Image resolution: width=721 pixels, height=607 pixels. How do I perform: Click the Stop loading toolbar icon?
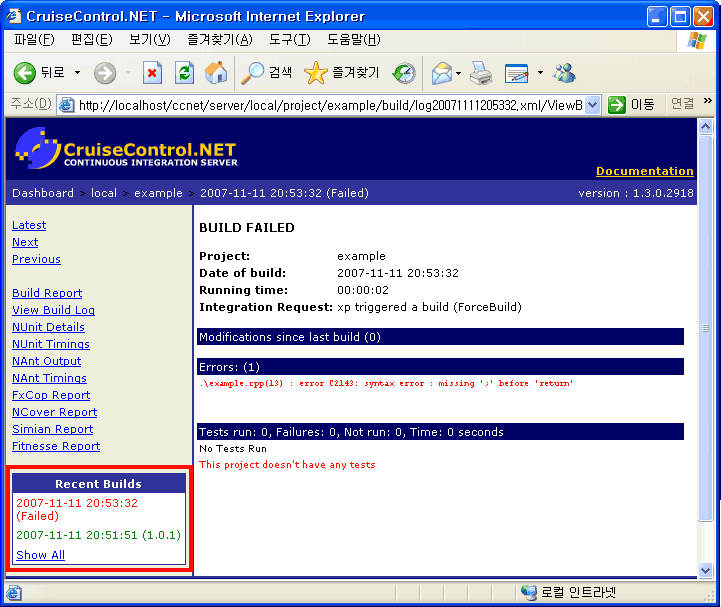click(x=152, y=73)
